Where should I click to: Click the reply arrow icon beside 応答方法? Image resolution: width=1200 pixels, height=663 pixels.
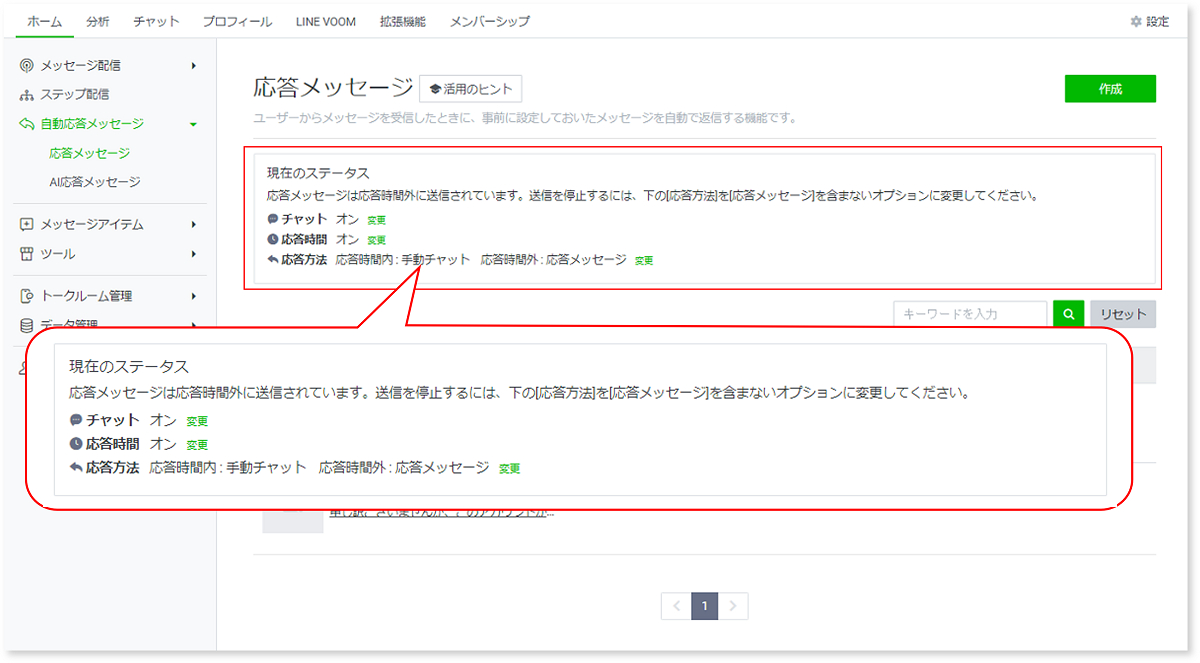click(273, 259)
